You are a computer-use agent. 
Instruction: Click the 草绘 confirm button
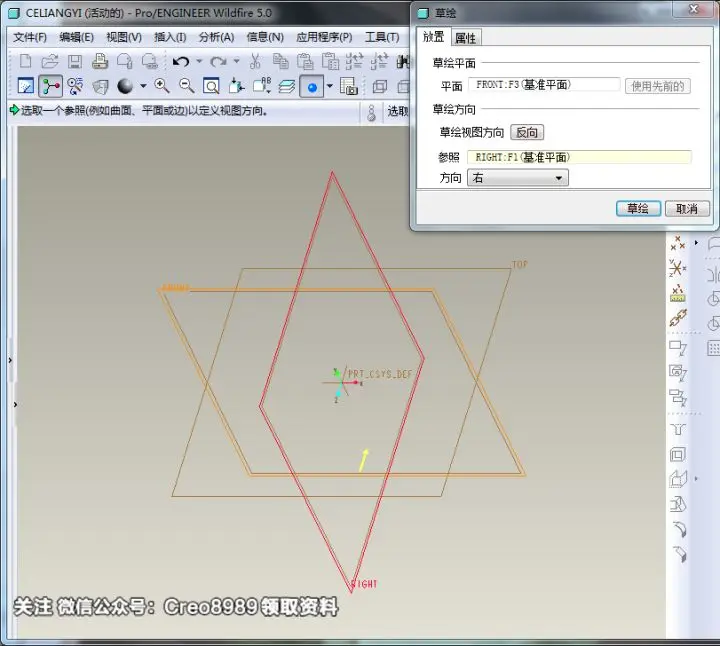(638, 208)
